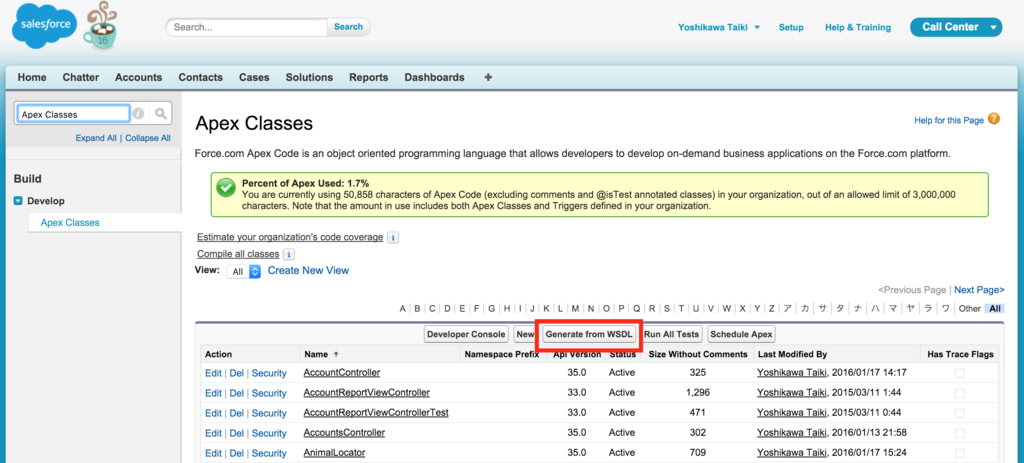Open the Chatter tab
This screenshot has height=463, width=1024.
81,77
